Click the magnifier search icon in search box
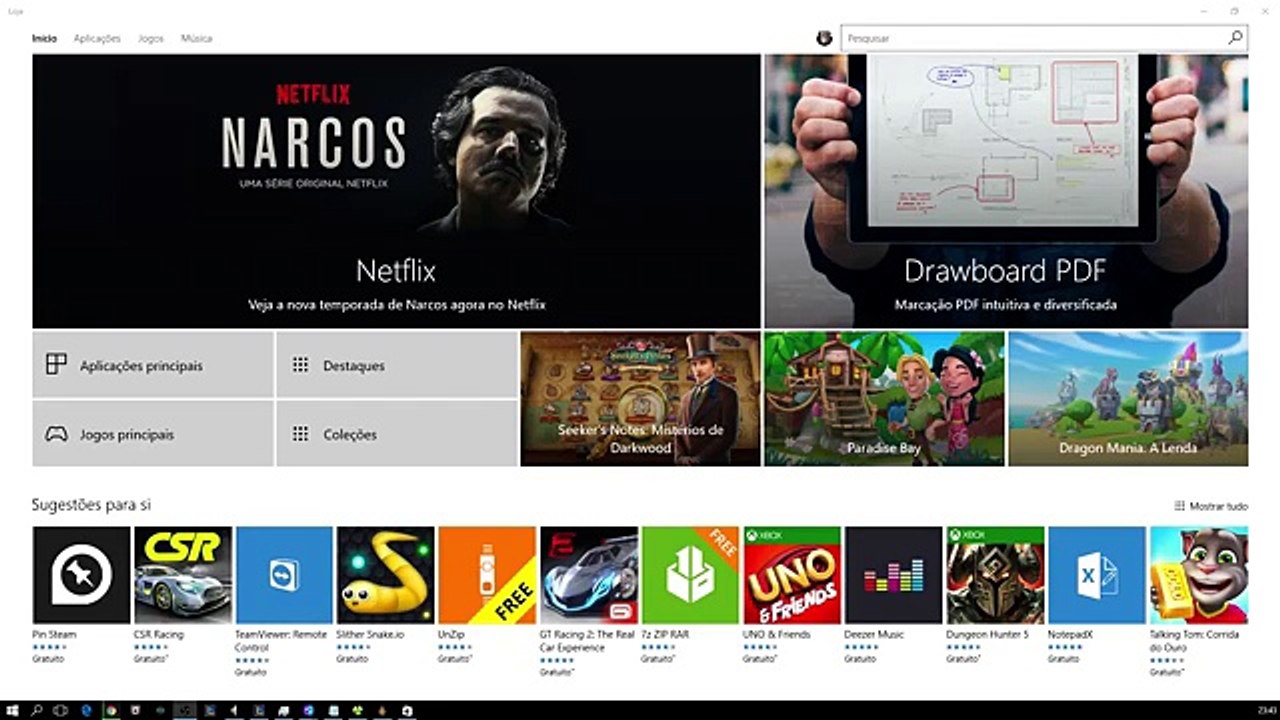 click(x=1236, y=38)
